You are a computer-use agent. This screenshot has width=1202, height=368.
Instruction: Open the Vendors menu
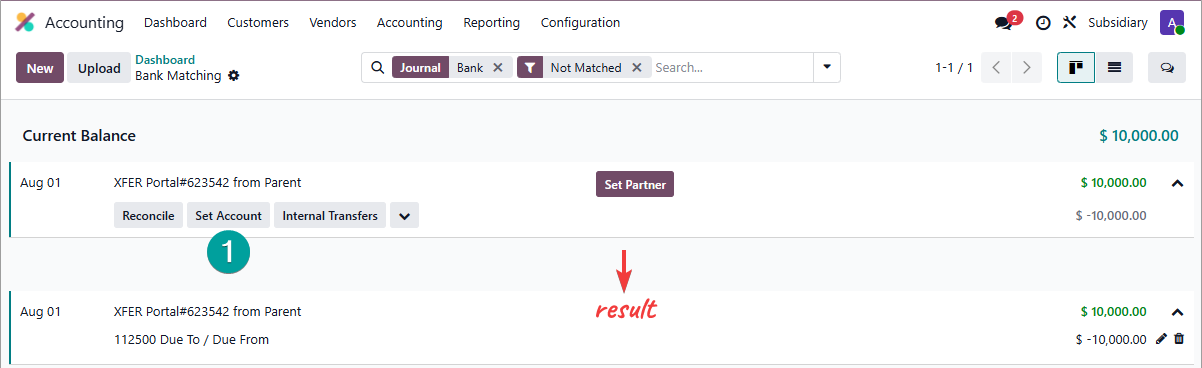tap(333, 22)
